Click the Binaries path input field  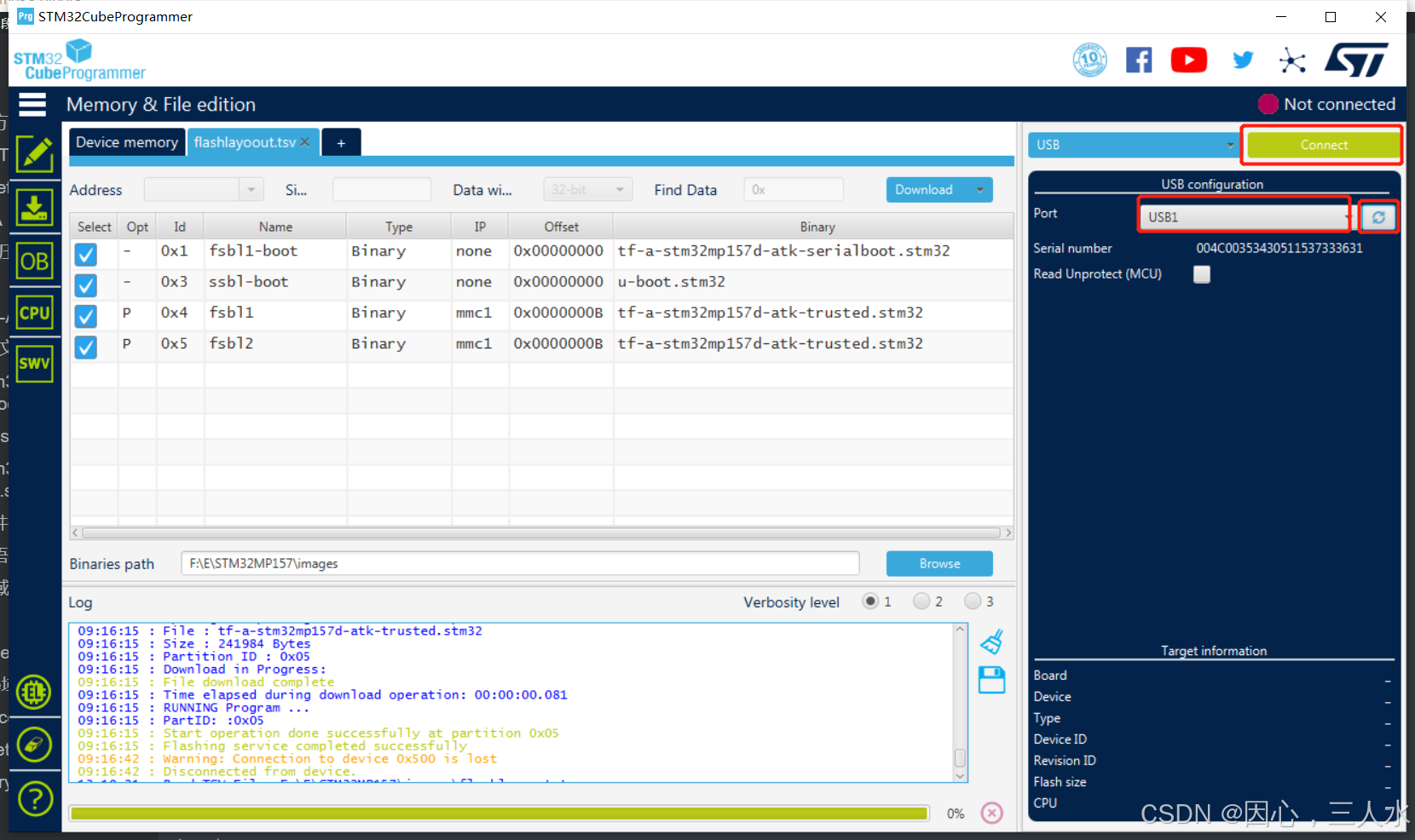click(520, 564)
